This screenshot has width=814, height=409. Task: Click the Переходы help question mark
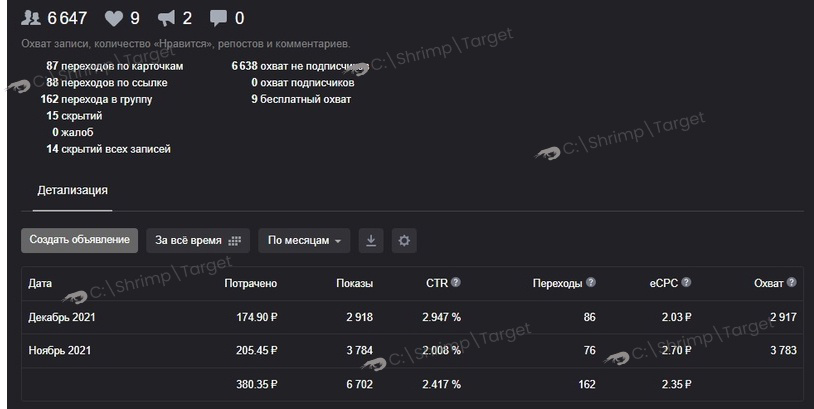click(x=591, y=282)
